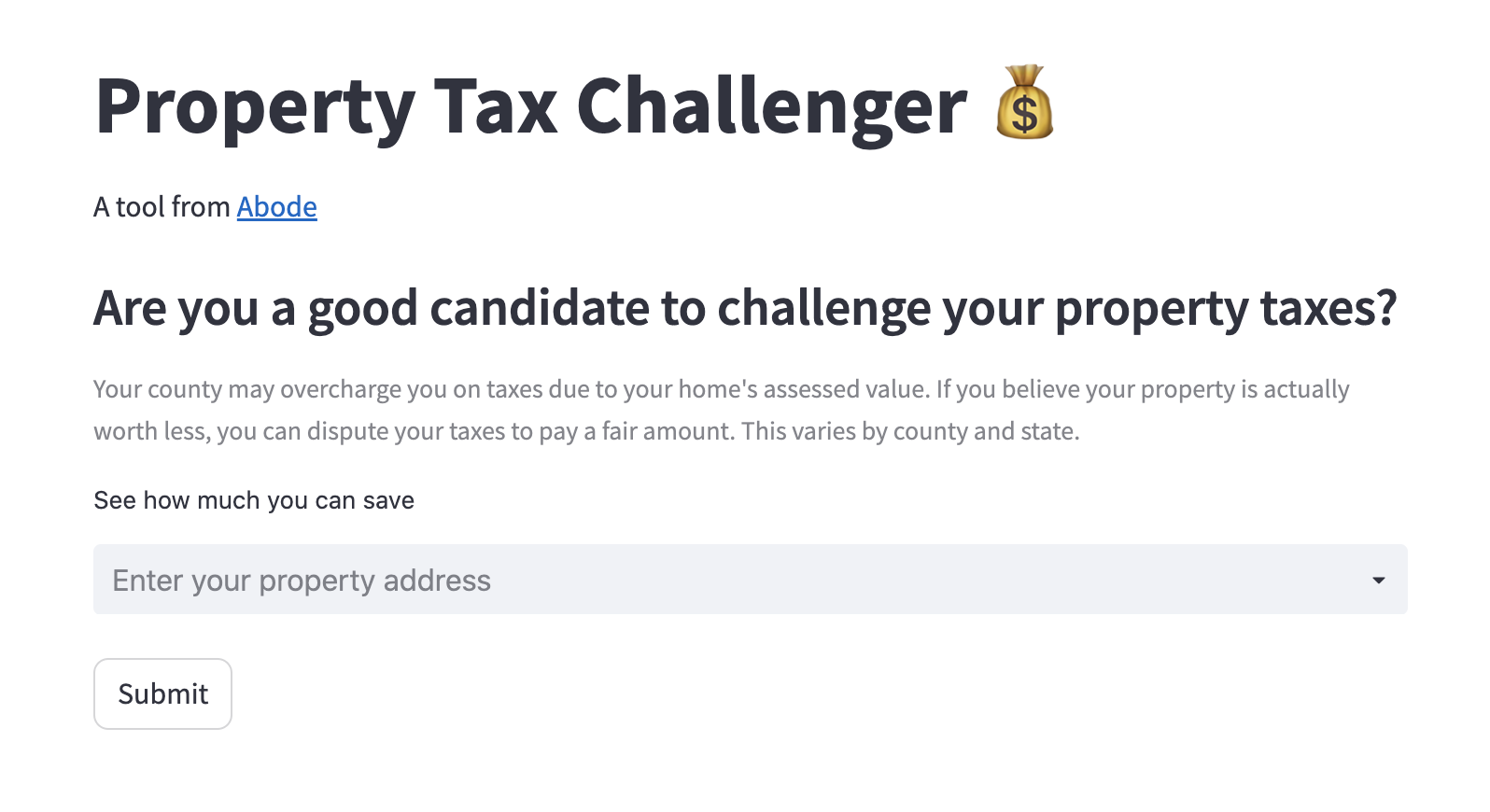The height and width of the screenshot is (812, 1490).
Task: Click paragraph line starting 'Your county may overcharge'
Action: coord(721,389)
